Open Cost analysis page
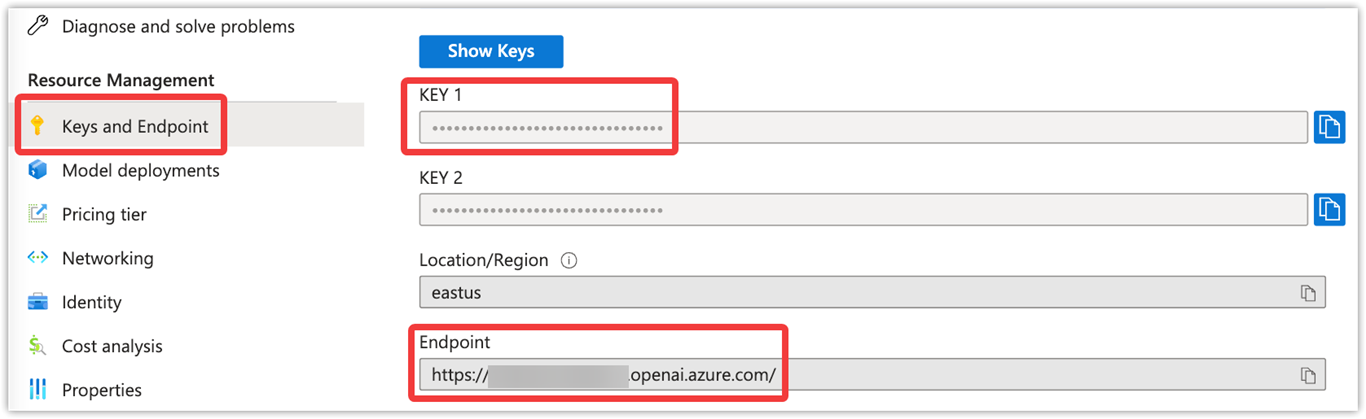This screenshot has height=419, width=1366. click(112, 346)
